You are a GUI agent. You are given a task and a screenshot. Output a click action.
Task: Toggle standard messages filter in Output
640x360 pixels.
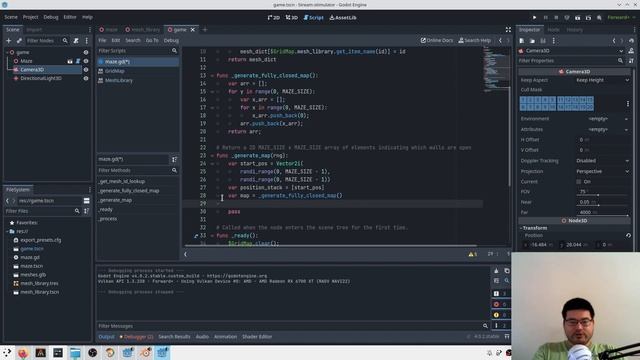click(x=500, y=294)
